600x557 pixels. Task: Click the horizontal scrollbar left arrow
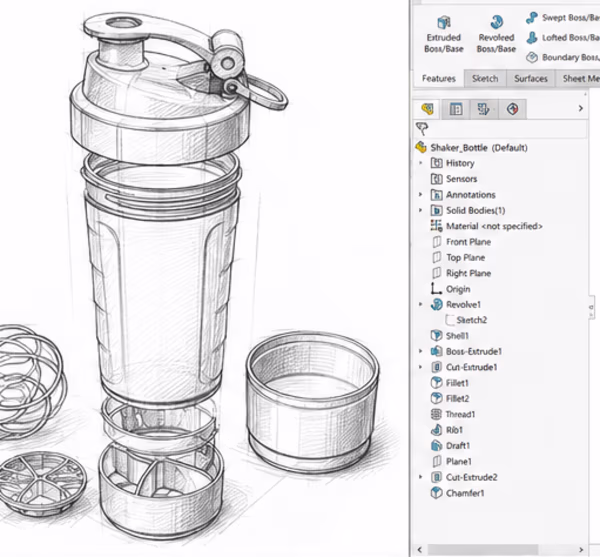pos(419,550)
